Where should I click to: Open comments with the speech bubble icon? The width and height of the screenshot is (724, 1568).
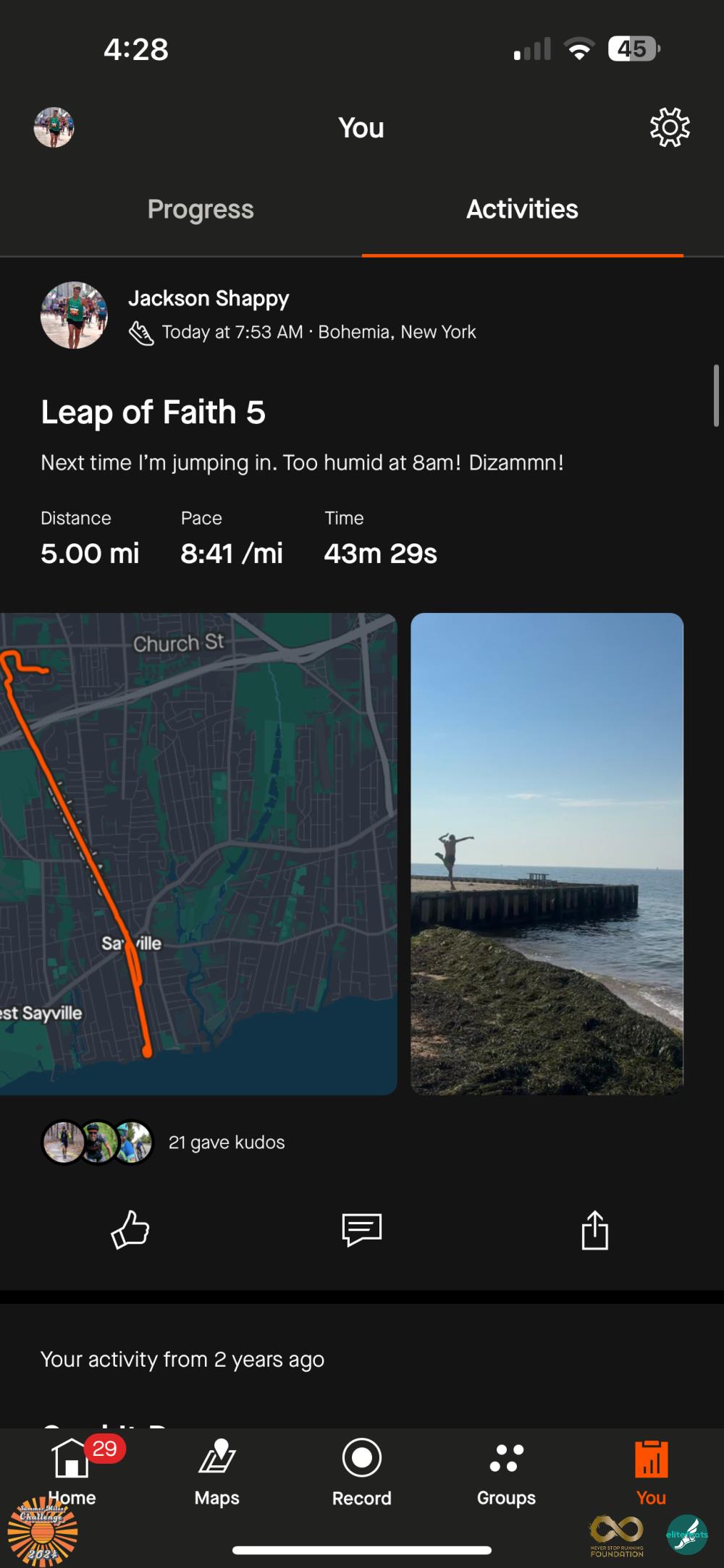click(x=361, y=1229)
